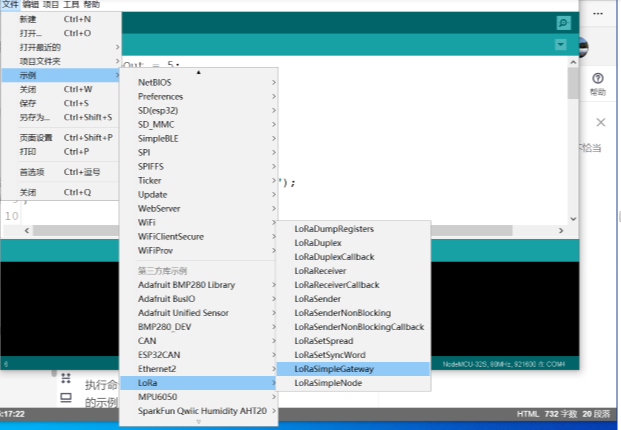Expand SPI examples submenu
621x430 pixels.
point(199,152)
